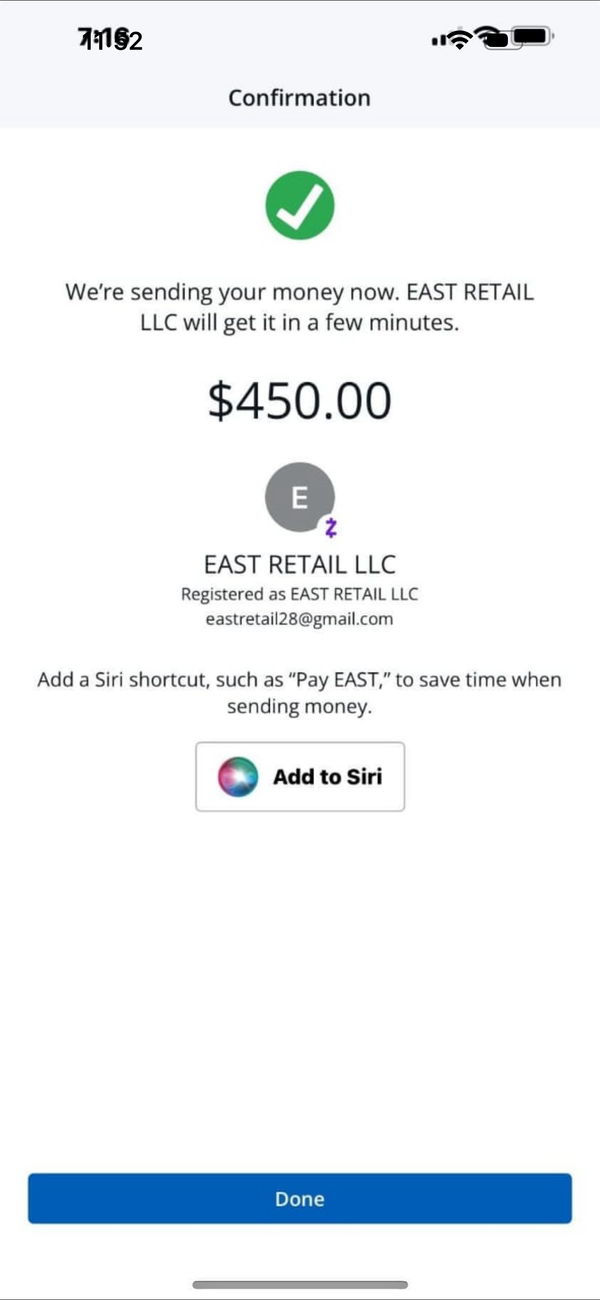The height and width of the screenshot is (1300, 600).
Task: Tap the gray E recipient avatar
Action: 299,498
